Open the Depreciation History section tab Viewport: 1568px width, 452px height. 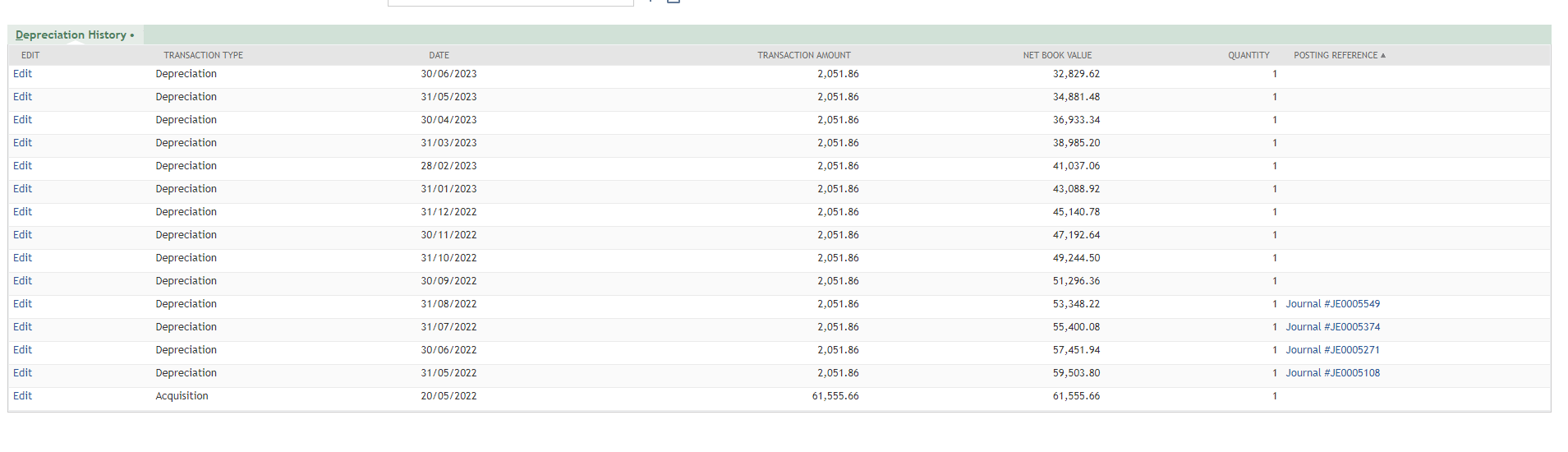[75, 35]
